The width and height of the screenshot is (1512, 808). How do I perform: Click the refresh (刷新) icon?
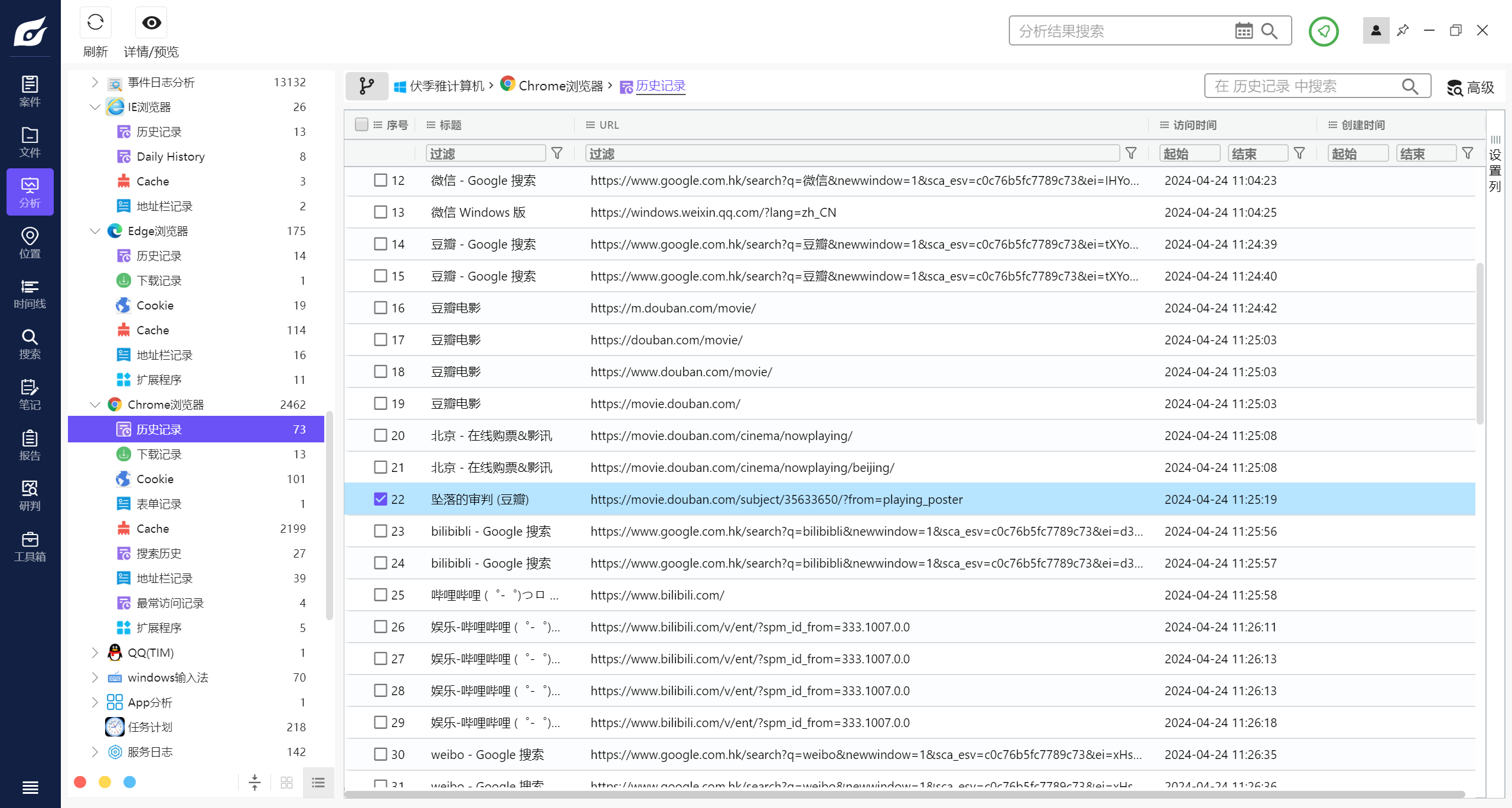(95, 23)
